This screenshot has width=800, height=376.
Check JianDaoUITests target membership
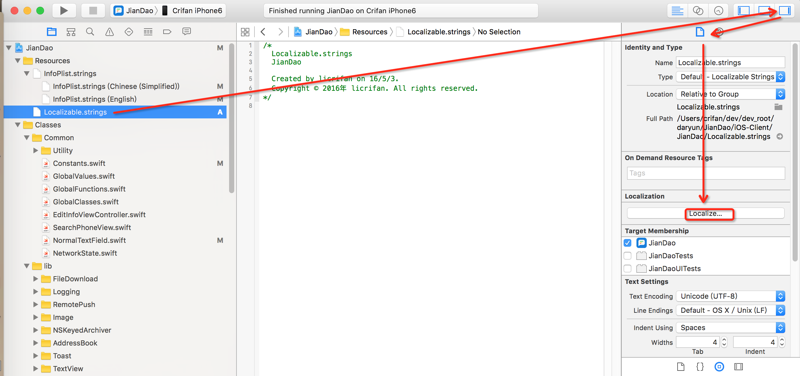pos(628,268)
